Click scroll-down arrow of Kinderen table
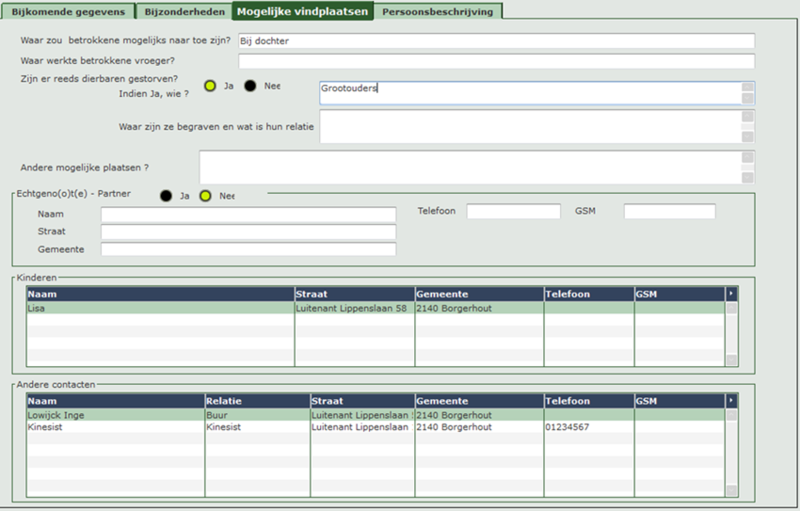Image resolution: width=800 pixels, height=511 pixels. pos(732,360)
